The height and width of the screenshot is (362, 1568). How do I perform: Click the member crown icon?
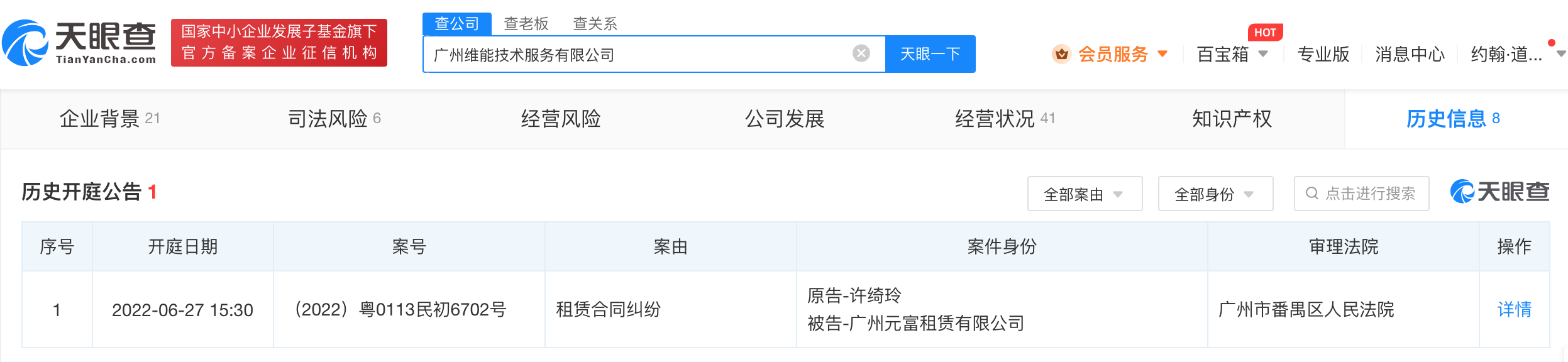(x=1061, y=54)
